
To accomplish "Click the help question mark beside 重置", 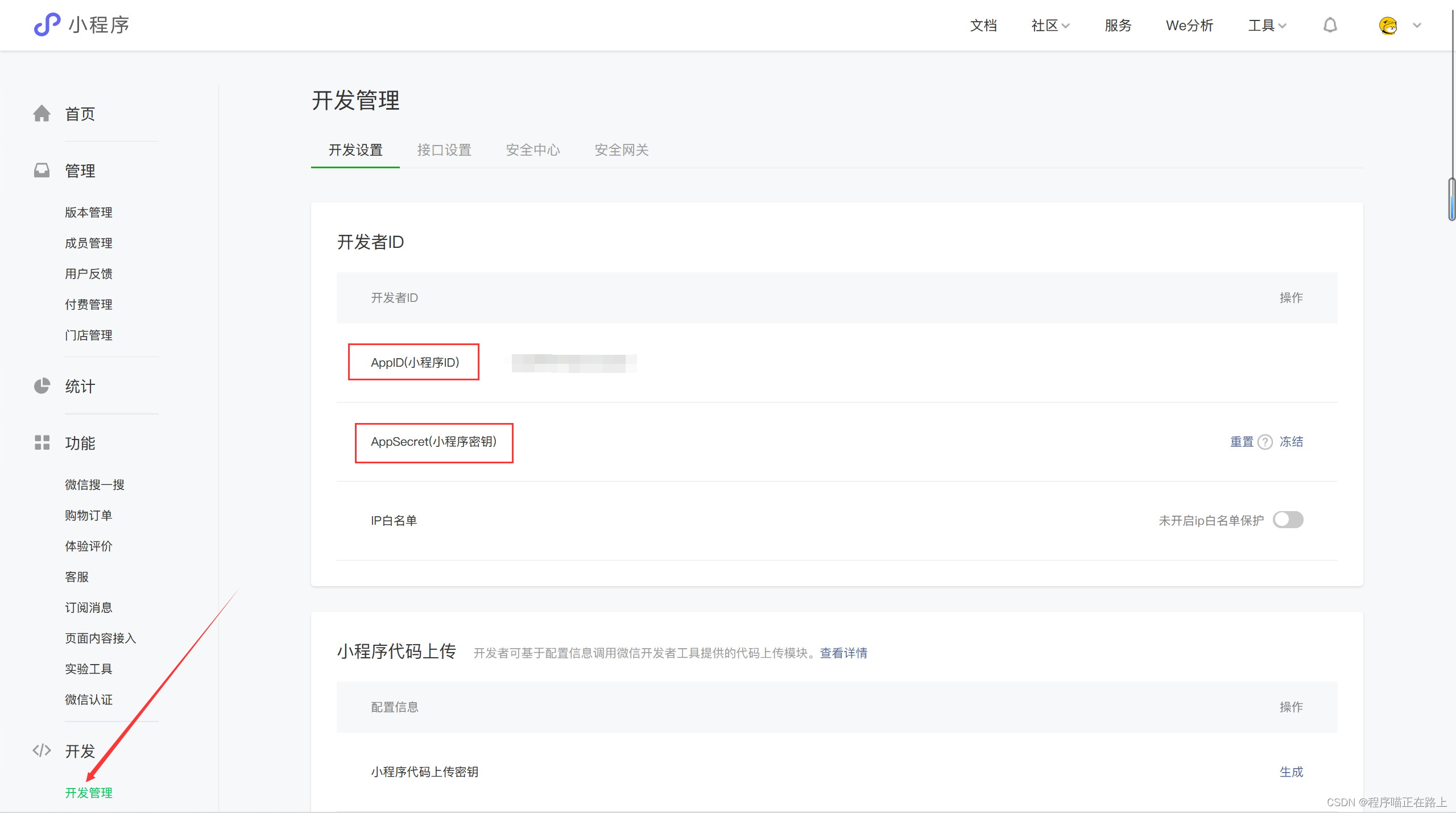I will pyautogui.click(x=1265, y=442).
